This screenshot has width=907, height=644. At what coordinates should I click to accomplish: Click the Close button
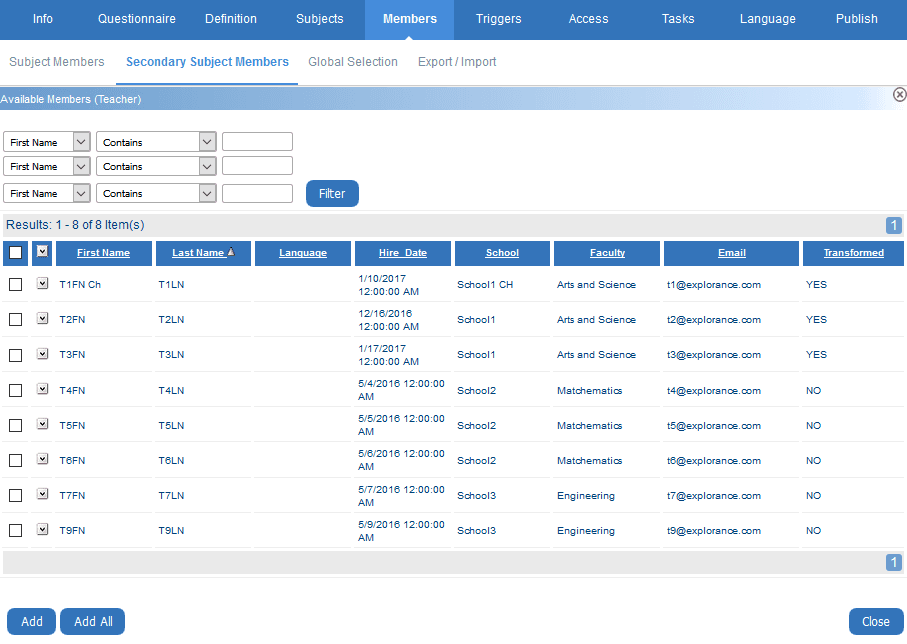tap(876, 621)
